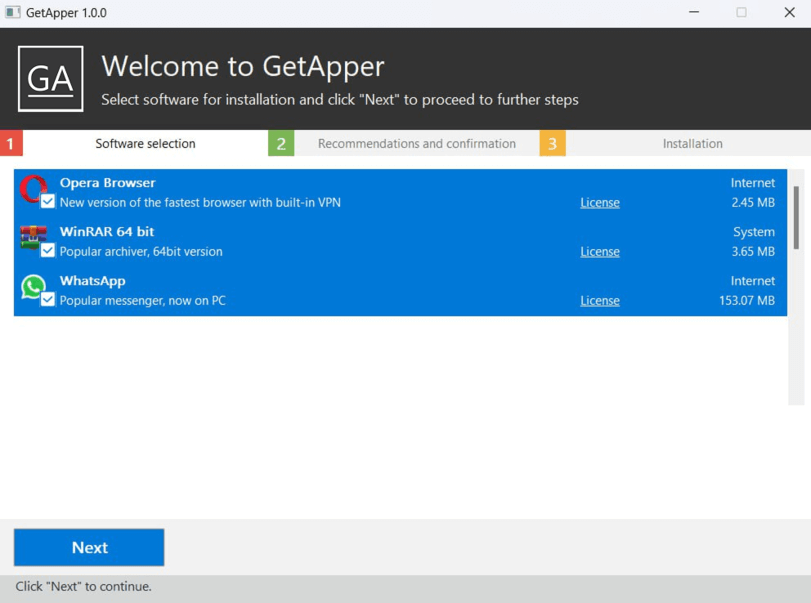Viewport: 811px width, 603px height.
Task: Click the WinRAR archive icon
Action: click(x=33, y=236)
